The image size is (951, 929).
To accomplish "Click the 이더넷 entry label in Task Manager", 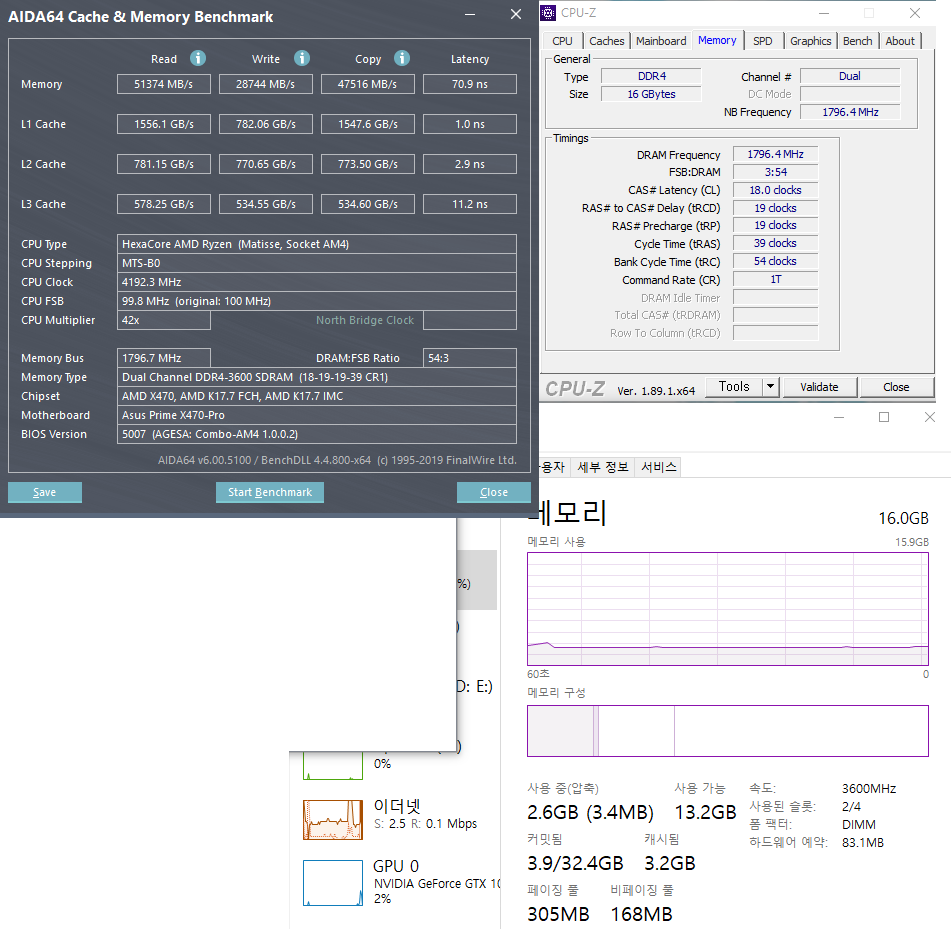I will coord(397,806).
